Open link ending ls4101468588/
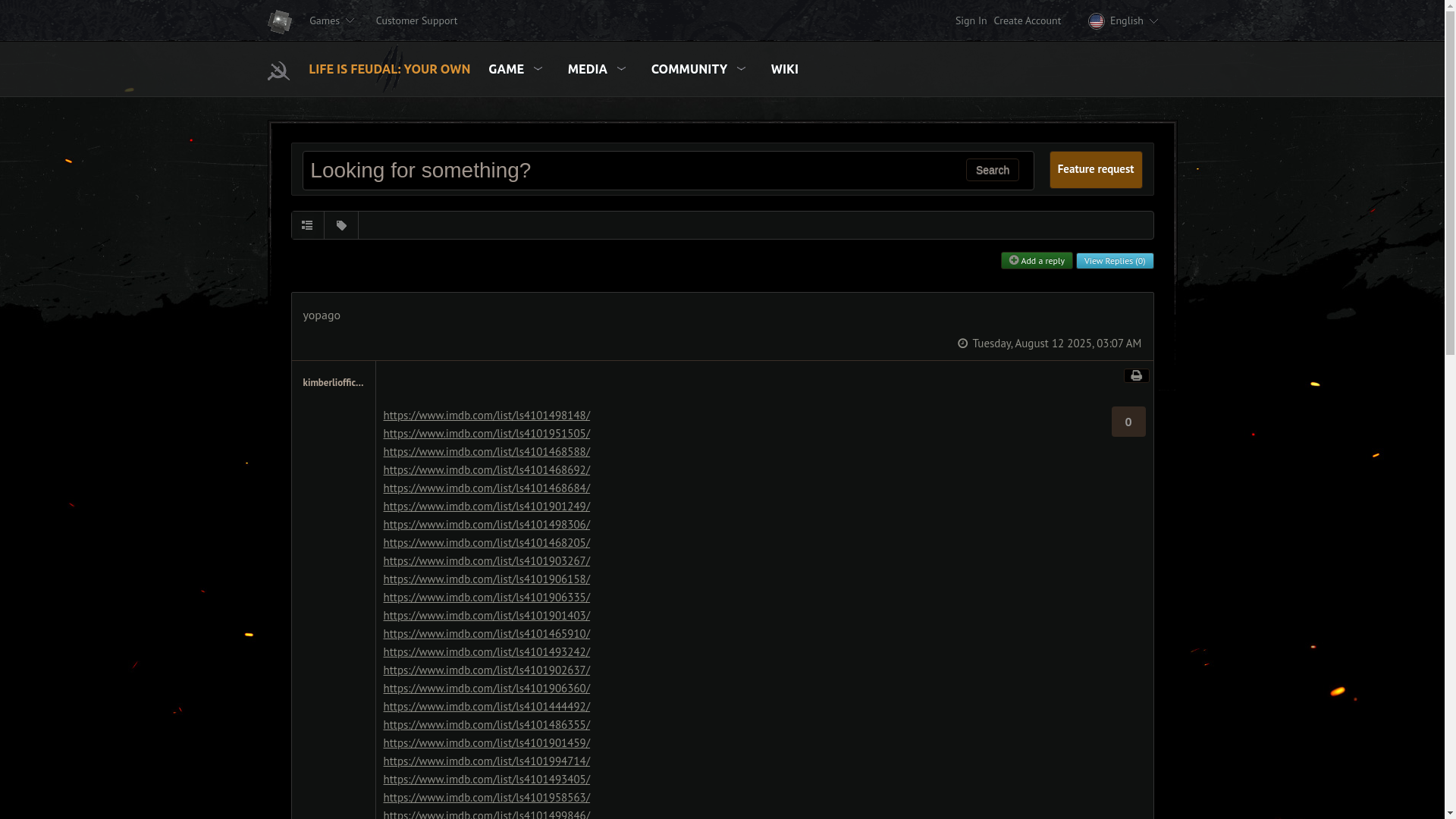Image resolution: width=1456 pixels, height=819 pixels. tap(486, 452)
